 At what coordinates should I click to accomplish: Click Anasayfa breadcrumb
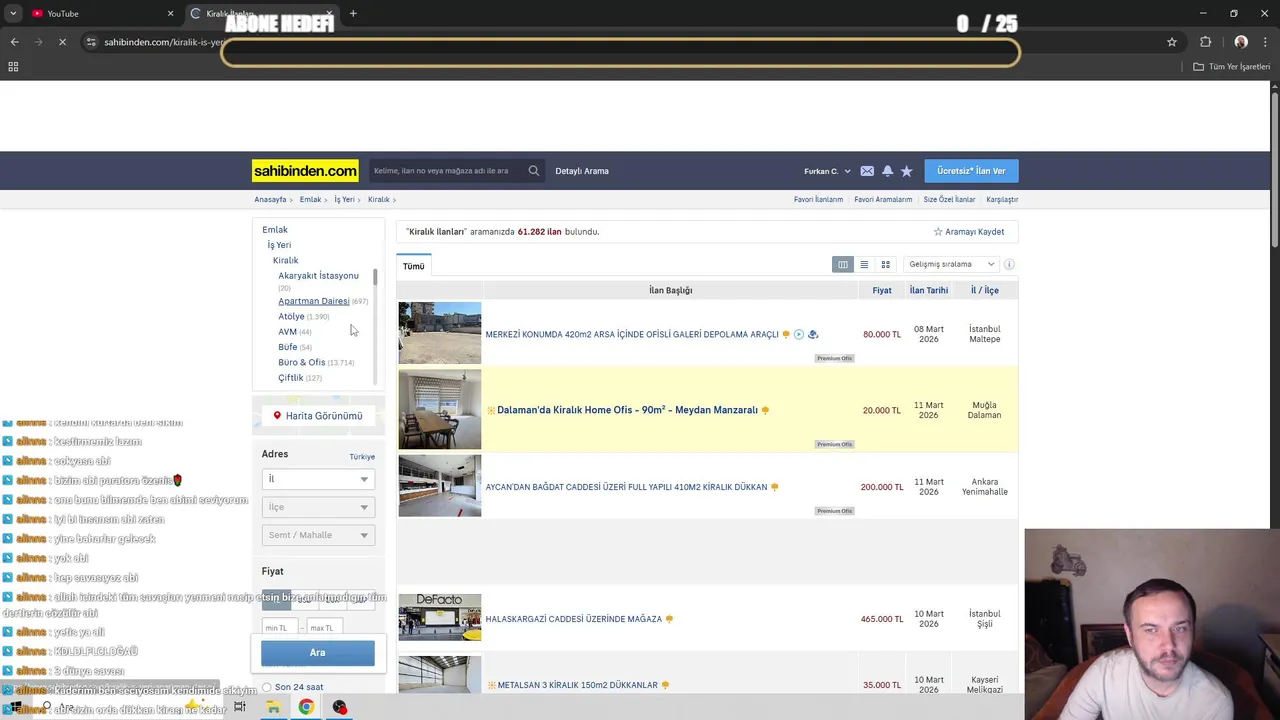pos(270,199)
